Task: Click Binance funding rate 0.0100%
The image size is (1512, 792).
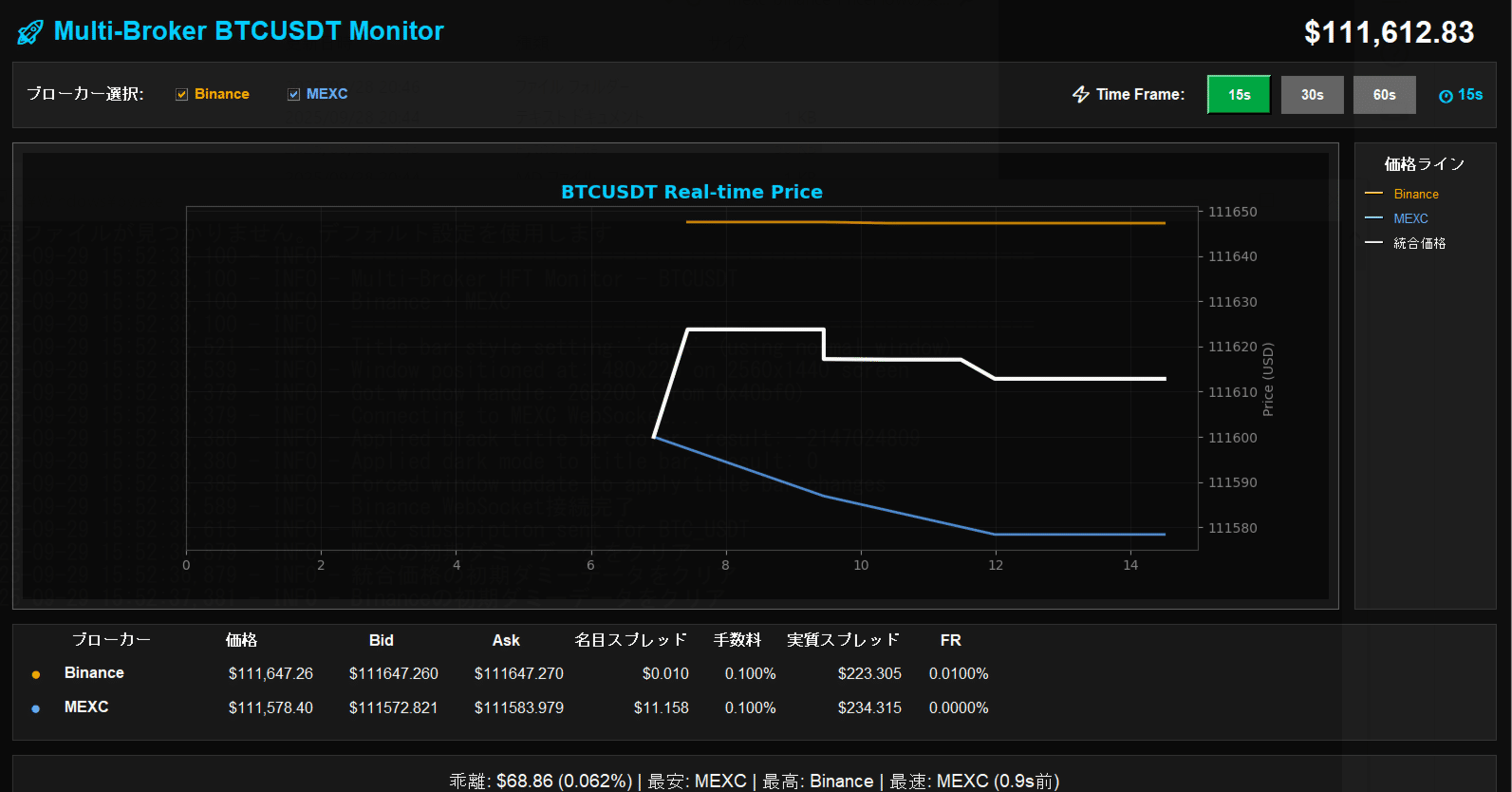Action: [959, 673]
